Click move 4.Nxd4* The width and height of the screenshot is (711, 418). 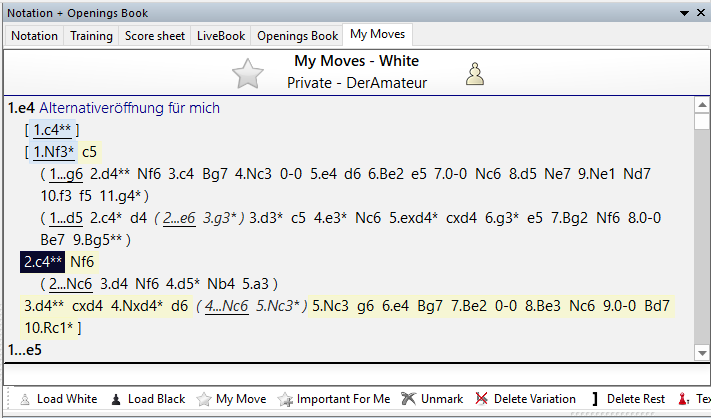(137, 306)
